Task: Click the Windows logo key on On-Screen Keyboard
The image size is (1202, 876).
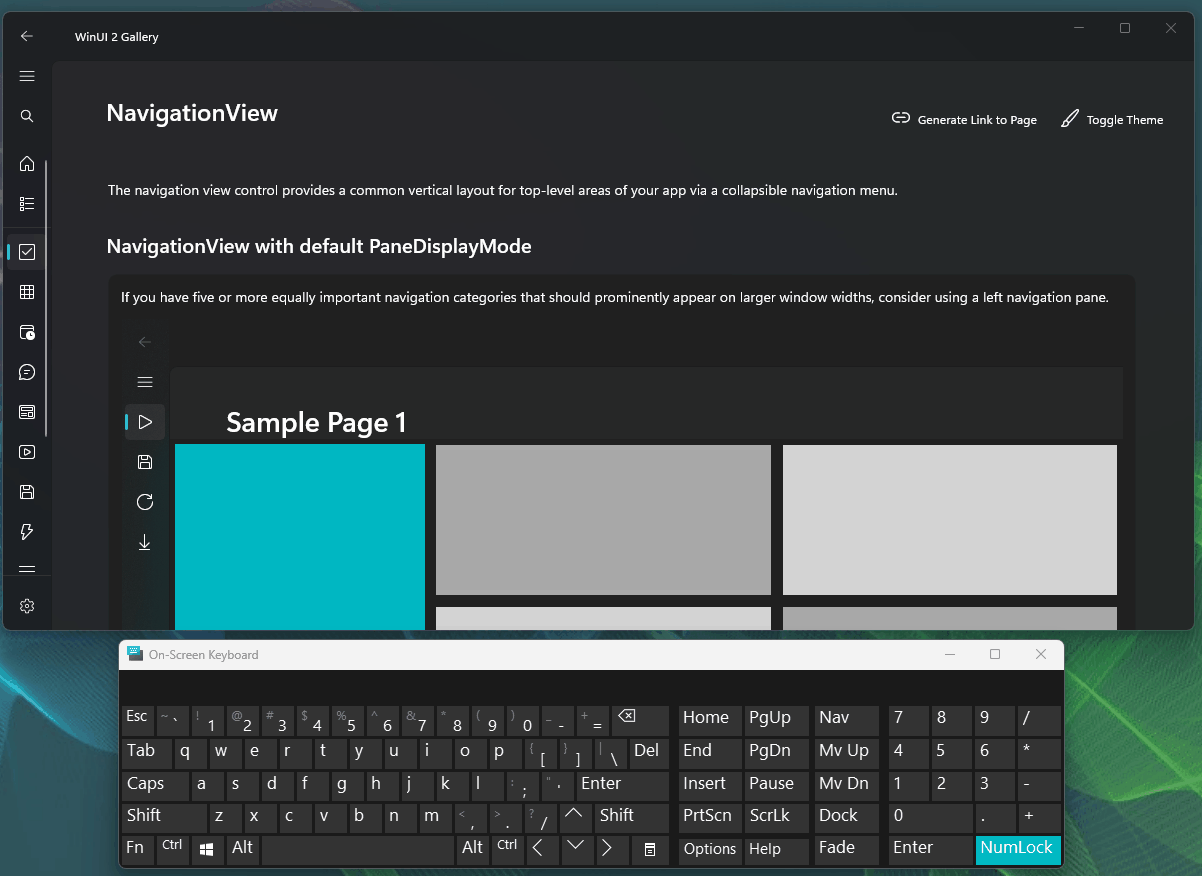Action: pyautogui.click(x=207, y=850)
